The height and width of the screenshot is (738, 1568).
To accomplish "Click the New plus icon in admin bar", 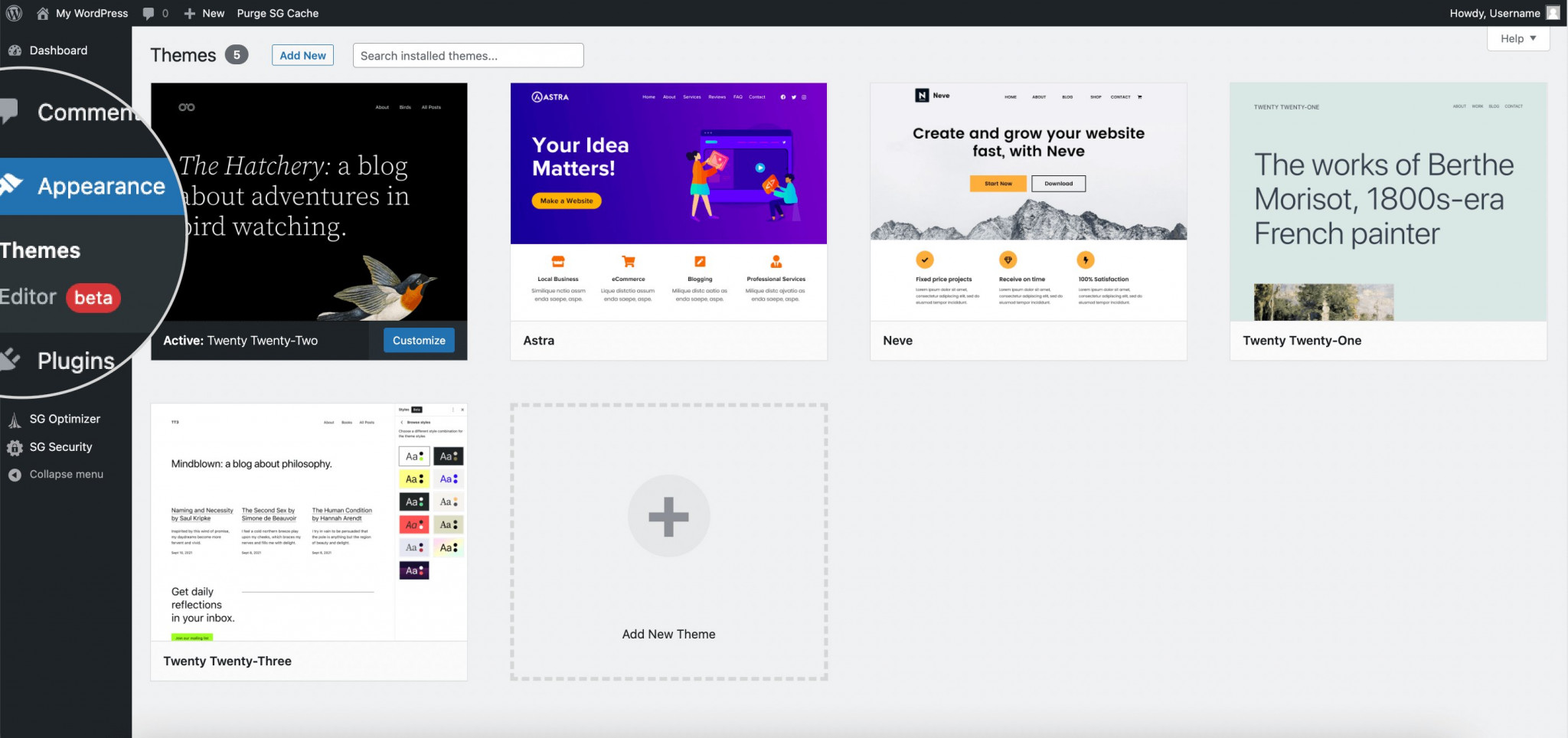I will point(190,14).
